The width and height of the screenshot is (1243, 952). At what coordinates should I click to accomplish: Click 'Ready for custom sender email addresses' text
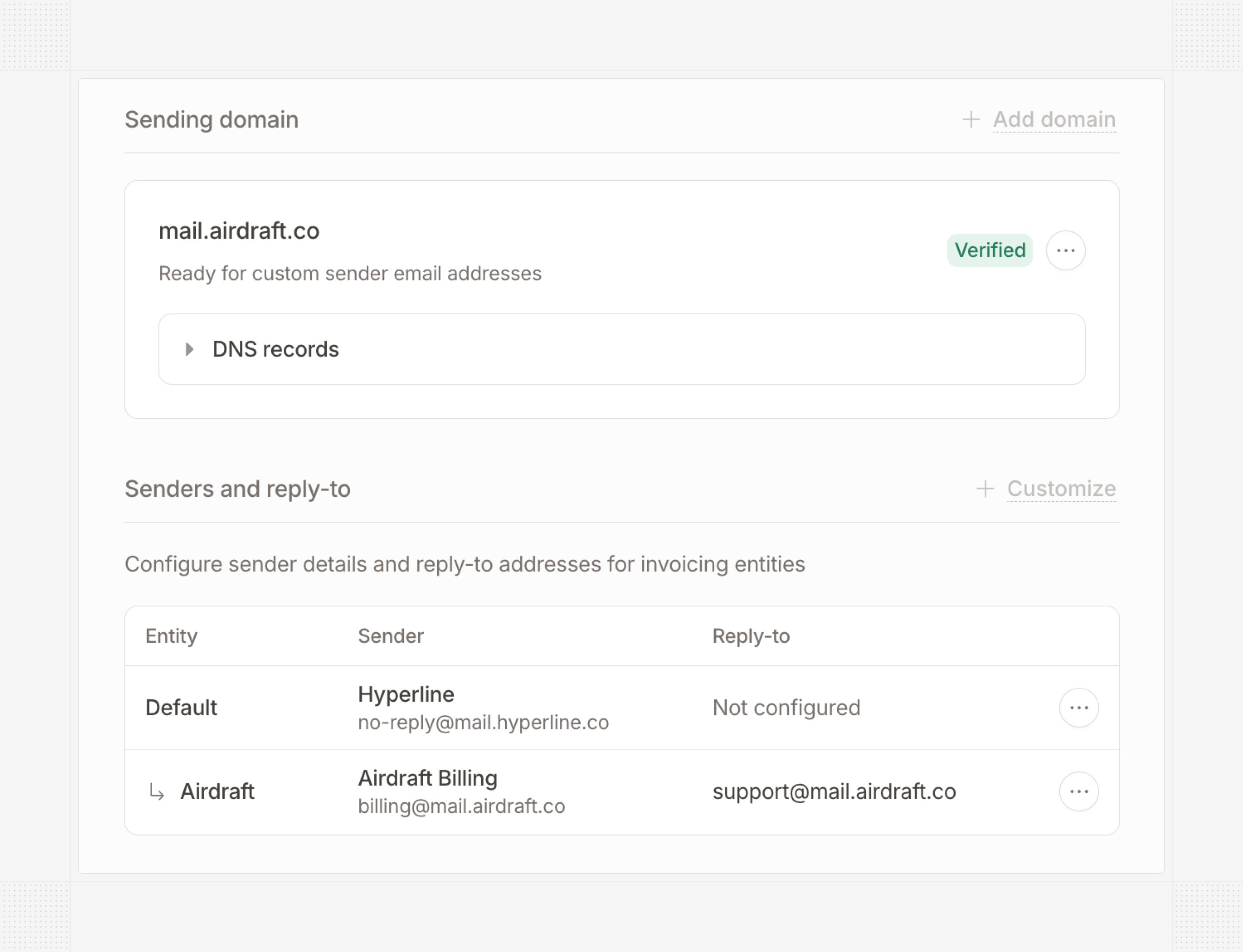(x=349, y=274)
